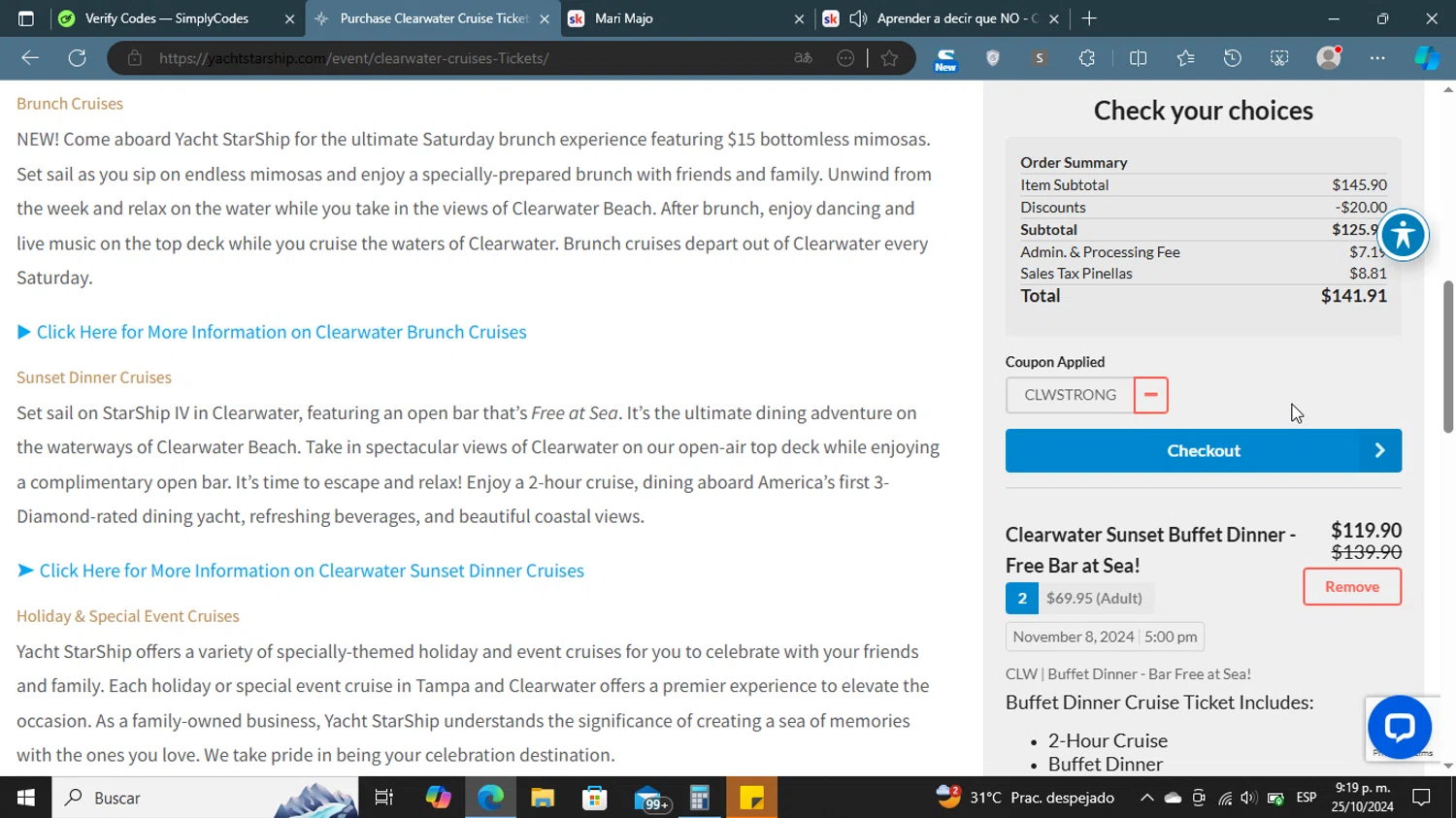Close the Verify Codes tab
Image resolution: width=1456 pixels, height=818 pixels.
point(289,18)
